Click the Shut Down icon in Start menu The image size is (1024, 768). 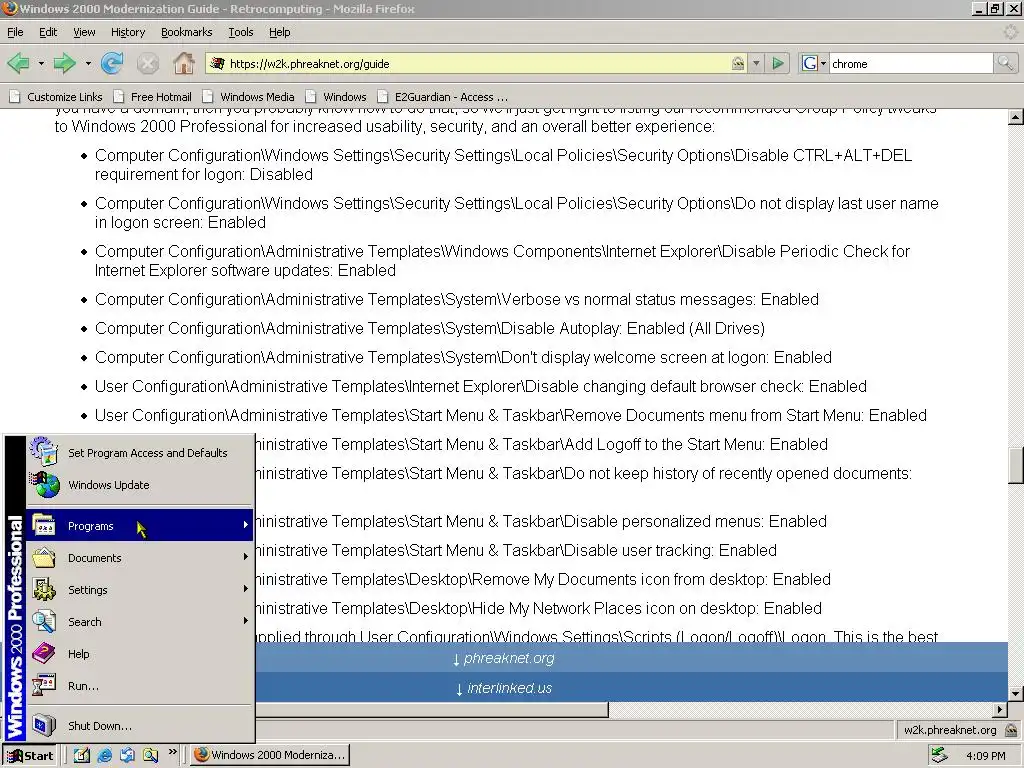click(x=44, y=726)
